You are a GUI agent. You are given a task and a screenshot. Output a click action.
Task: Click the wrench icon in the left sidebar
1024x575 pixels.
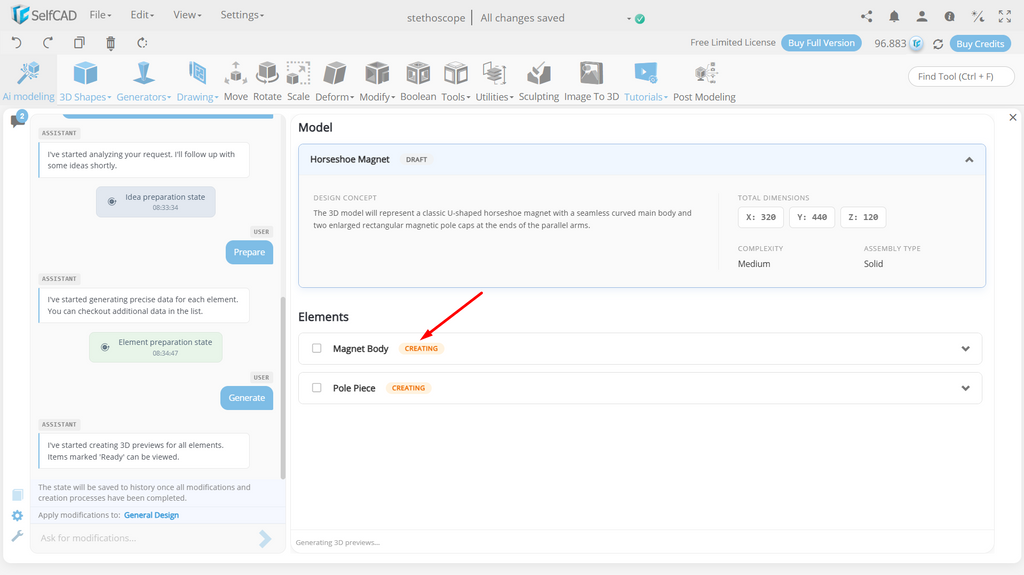[x=18, y=536]
